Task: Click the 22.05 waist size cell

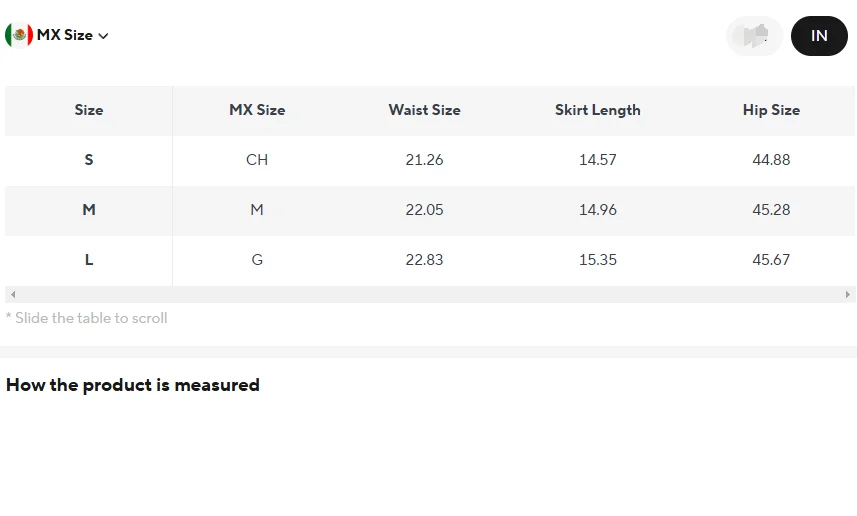Action: (425, 210)
